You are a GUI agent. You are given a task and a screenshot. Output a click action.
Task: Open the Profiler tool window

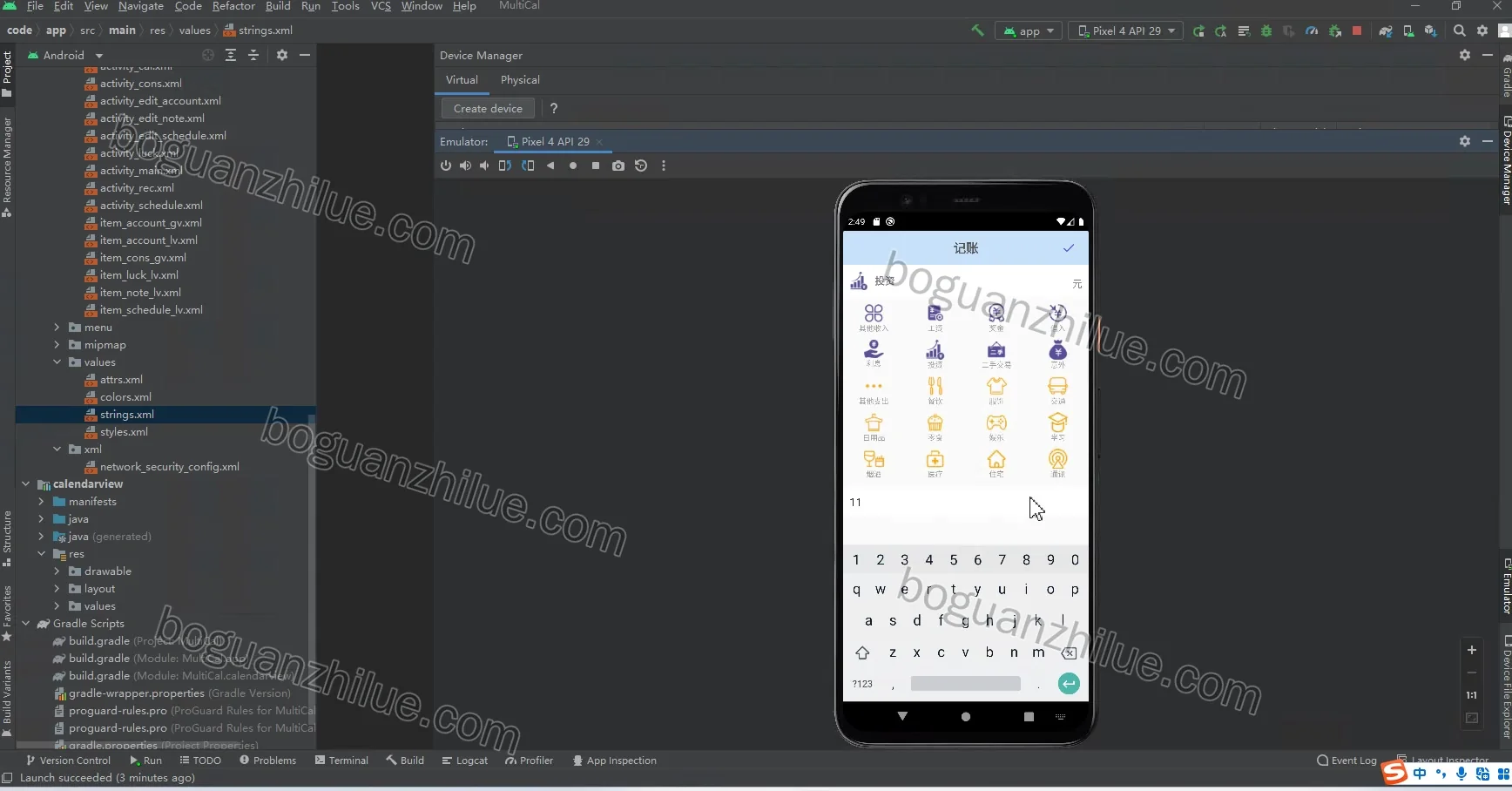click(529, 761)
